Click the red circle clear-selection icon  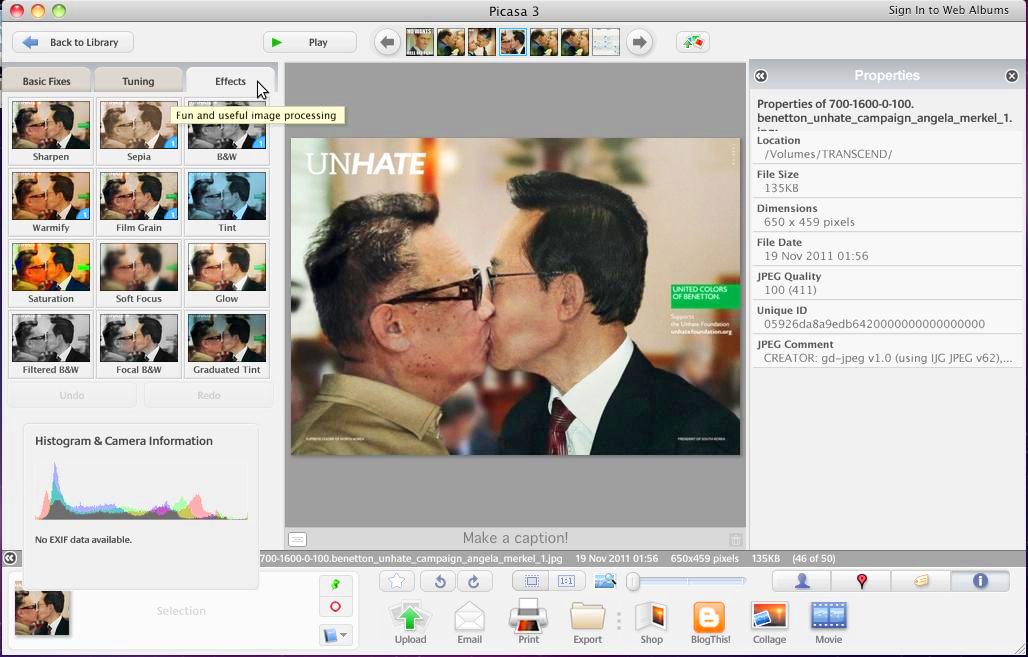(336, 607)
